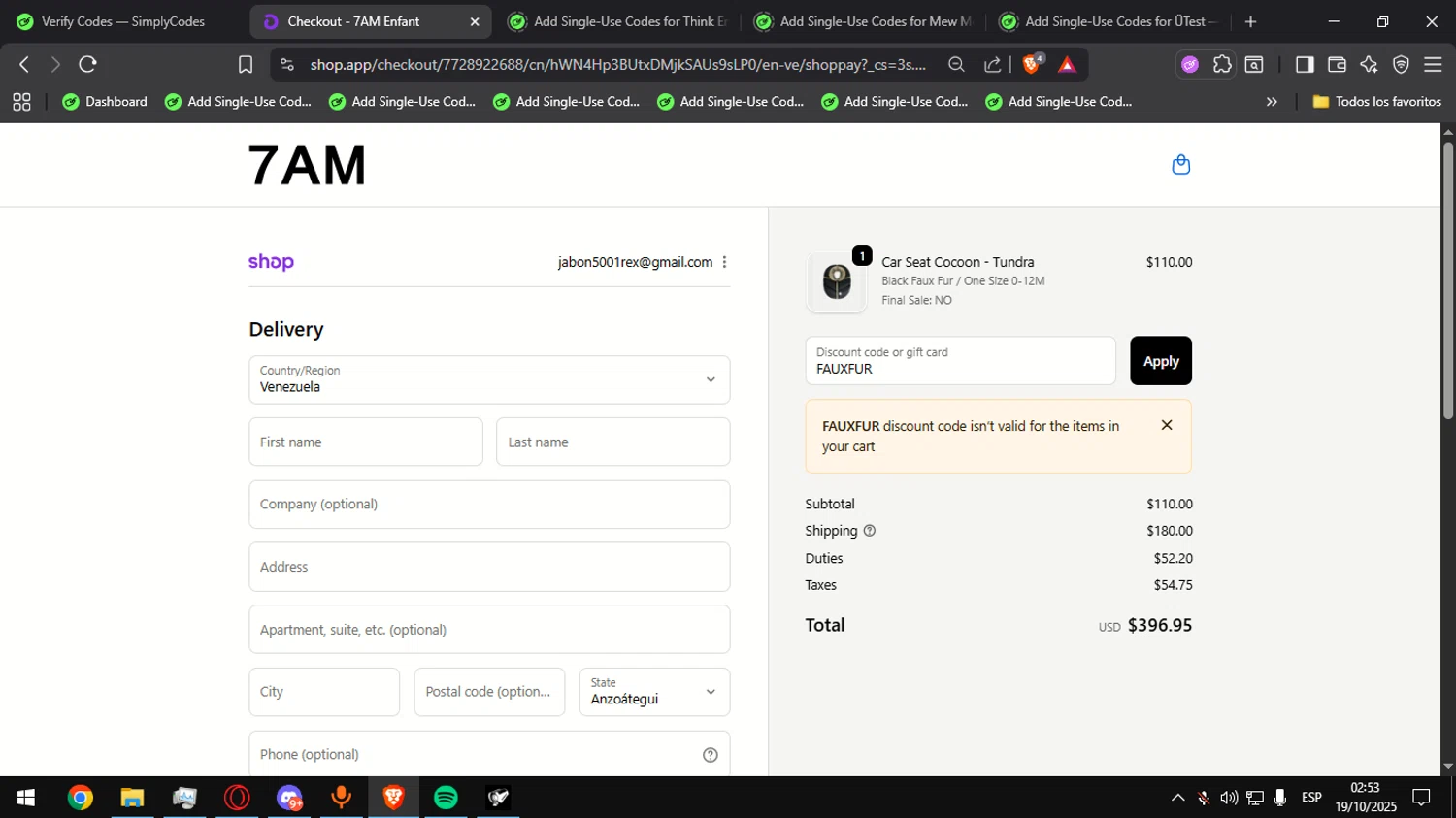Expand the State dropdown showing Anzoátegui

click(654, 692)
